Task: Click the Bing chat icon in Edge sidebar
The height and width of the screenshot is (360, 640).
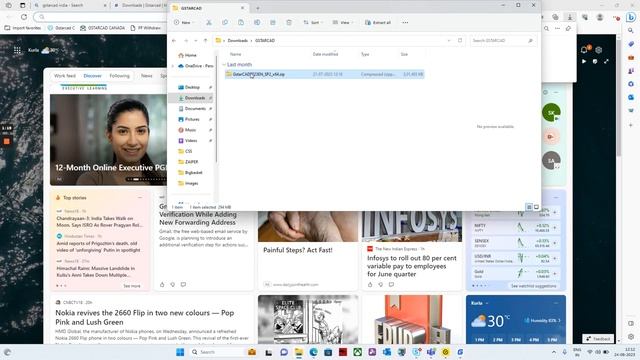Action: click(x=631, y=17)
